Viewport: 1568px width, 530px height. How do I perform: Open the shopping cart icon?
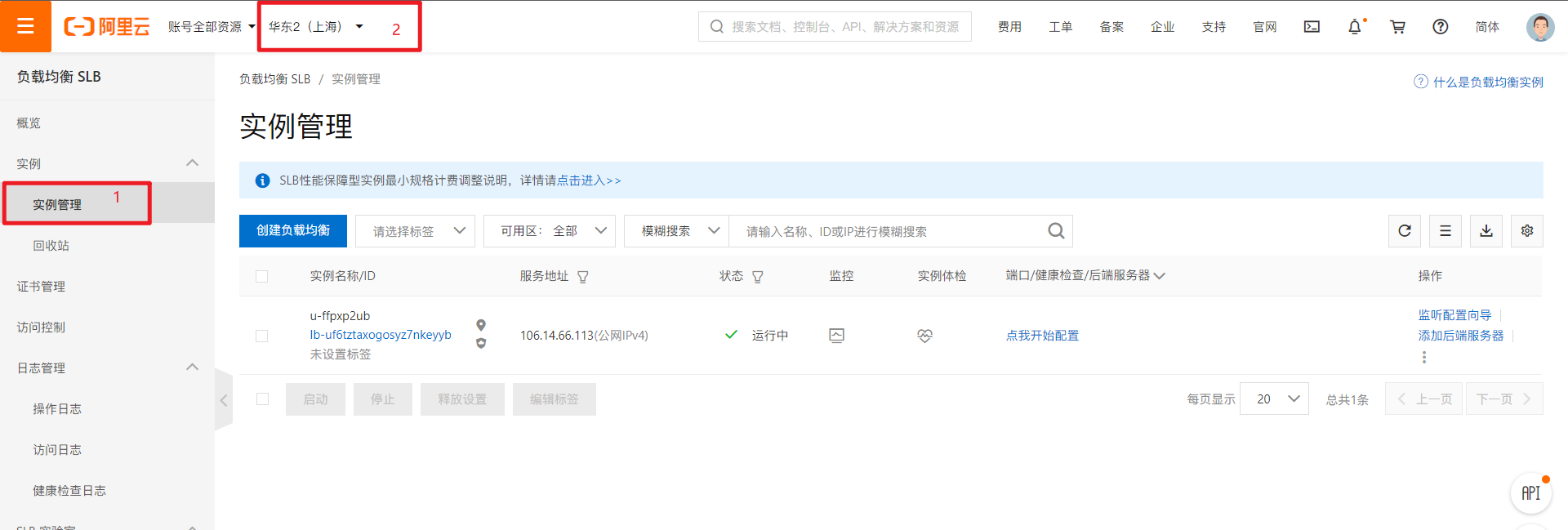pyautogui.click(x=1397, y=27)
